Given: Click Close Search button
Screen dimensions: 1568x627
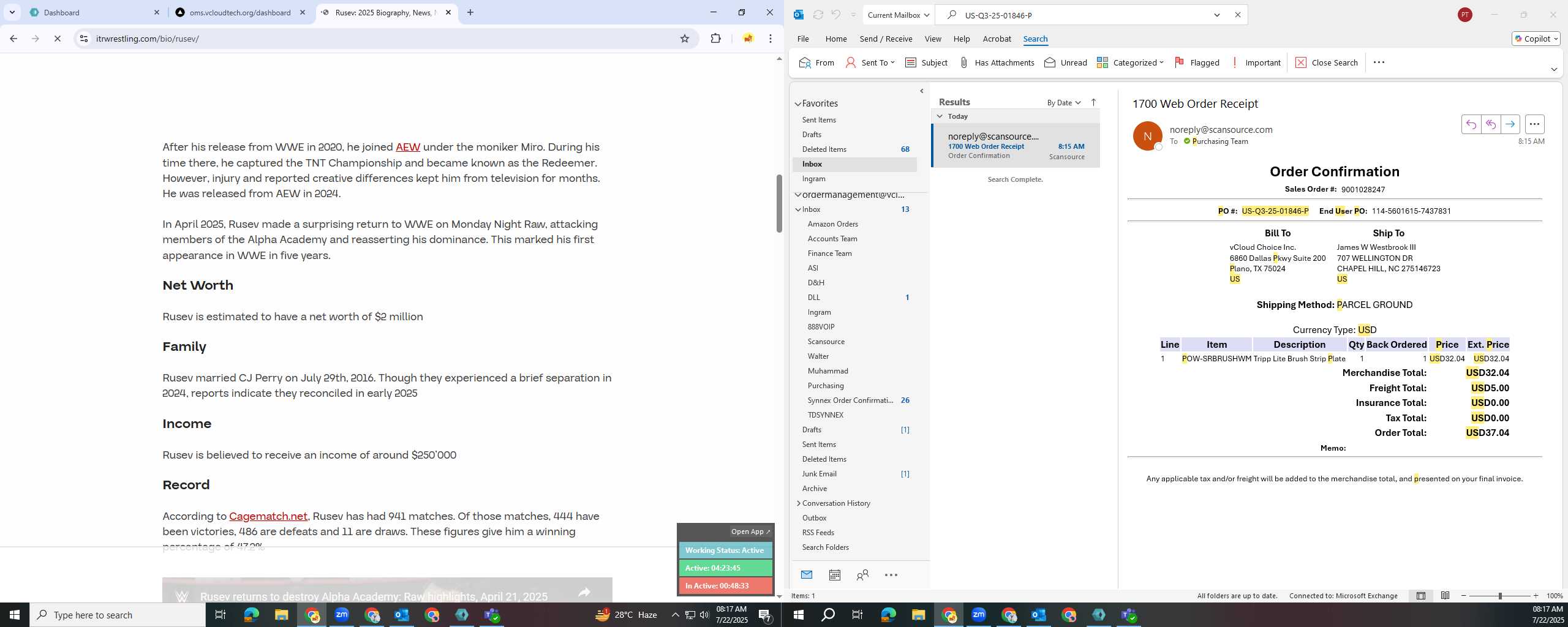Looking at the screenshot, I should point(1327,62).
